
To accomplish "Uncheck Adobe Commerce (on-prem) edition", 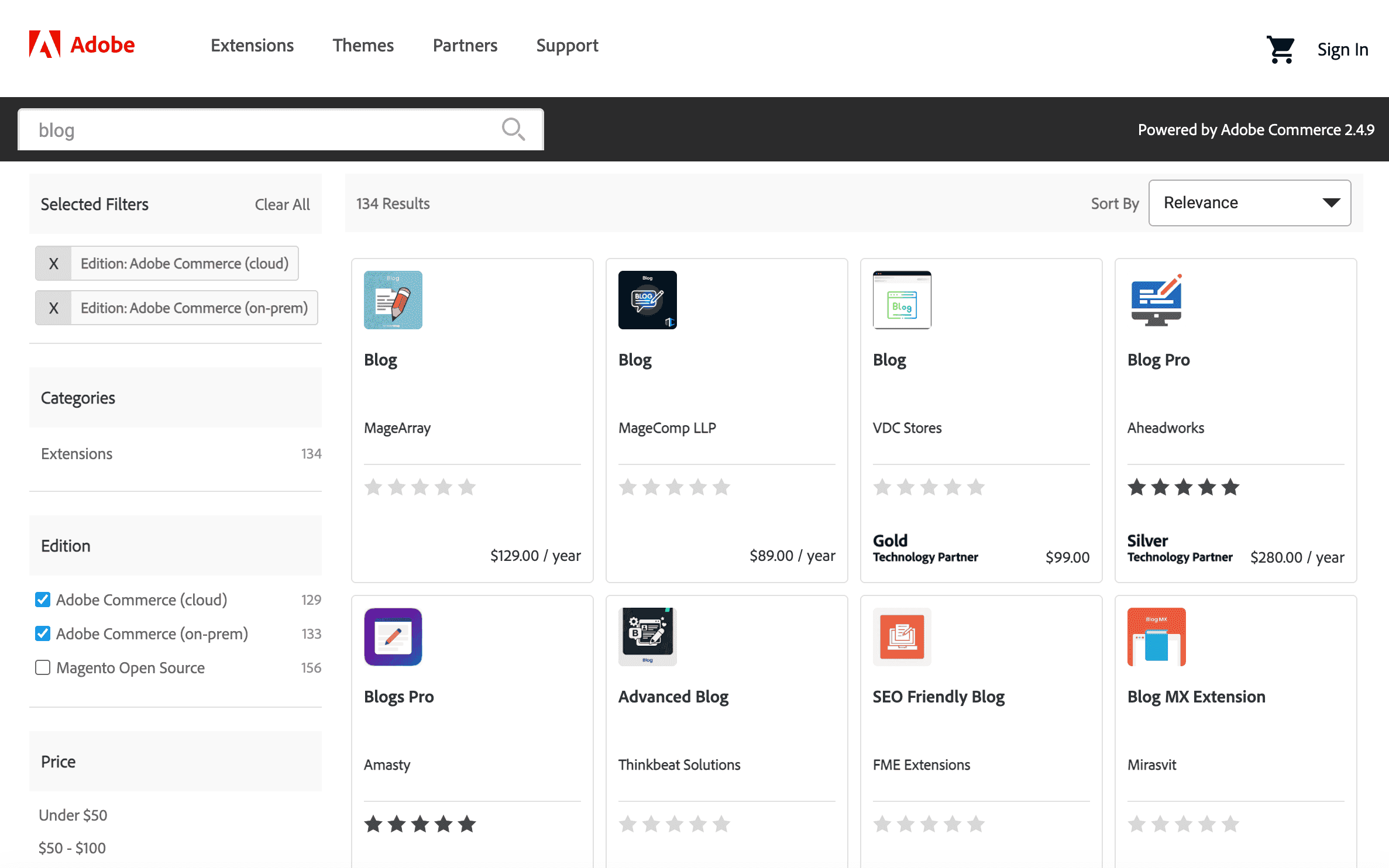I will click(x=43, y=633).
